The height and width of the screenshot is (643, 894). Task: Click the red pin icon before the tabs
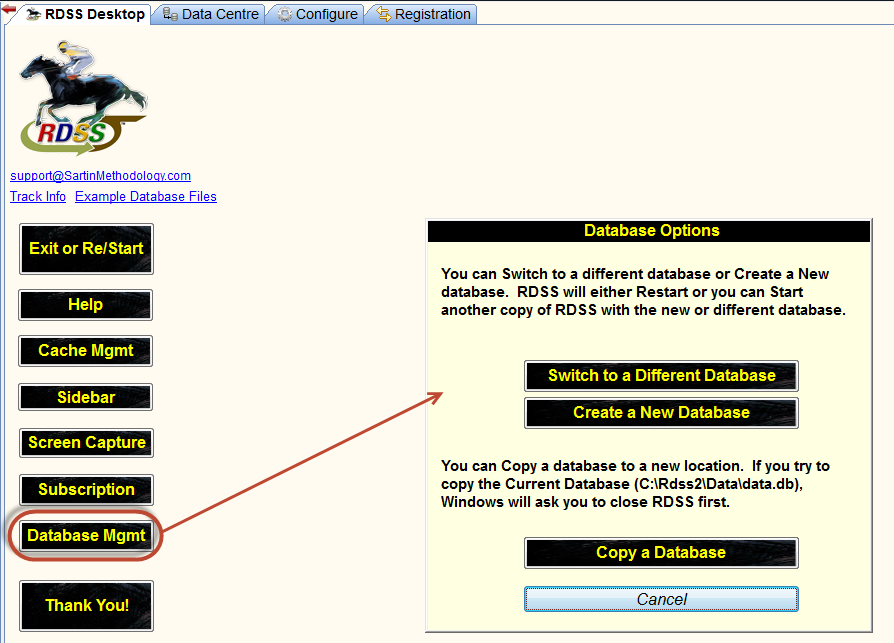coord(9,10)
